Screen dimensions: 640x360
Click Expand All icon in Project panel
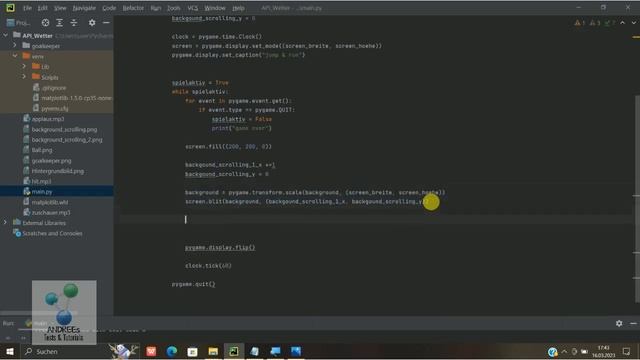pyautogui.click(x=60, y=23)
